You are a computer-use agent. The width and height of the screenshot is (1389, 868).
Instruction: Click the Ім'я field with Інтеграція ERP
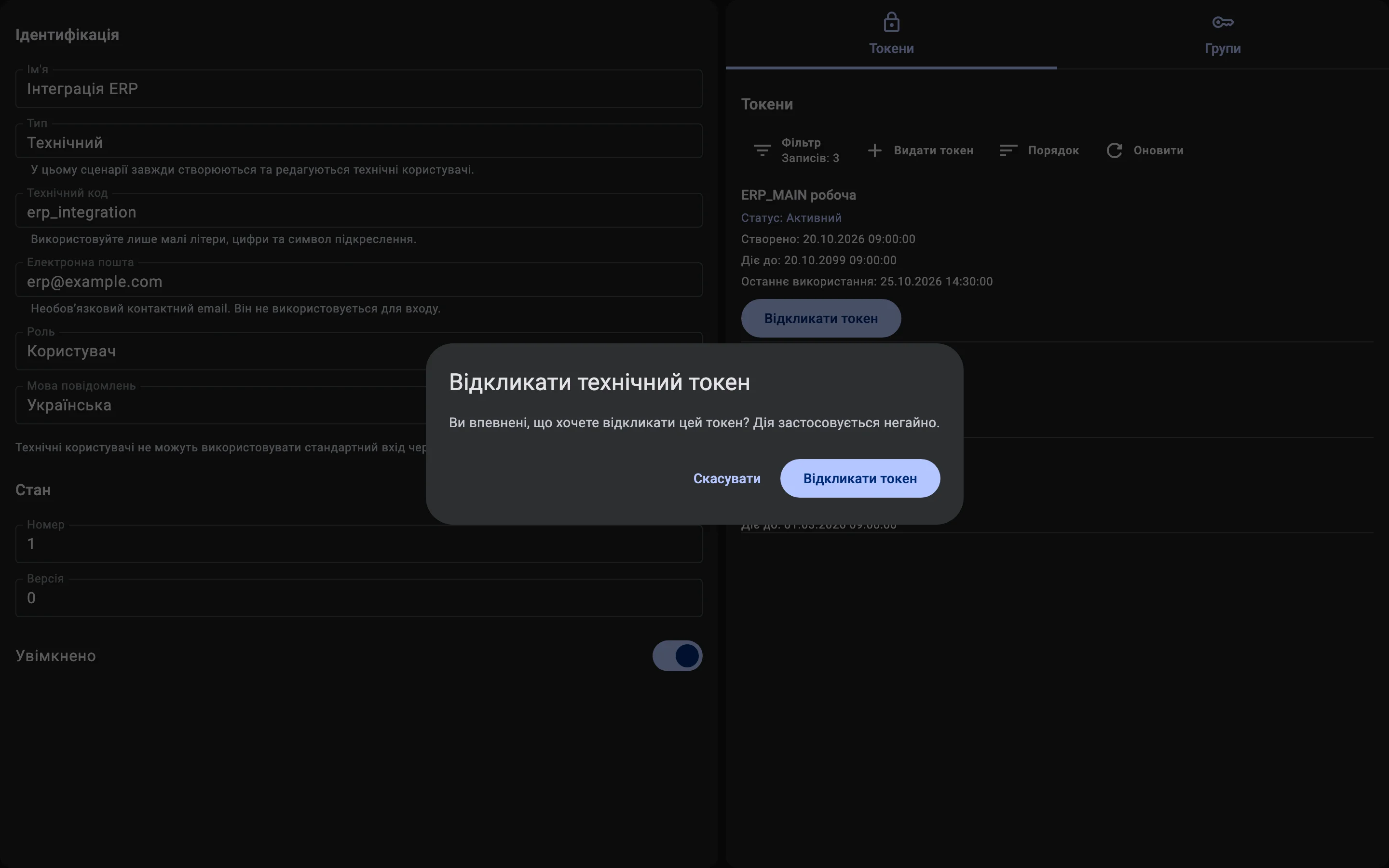(359, 88)
